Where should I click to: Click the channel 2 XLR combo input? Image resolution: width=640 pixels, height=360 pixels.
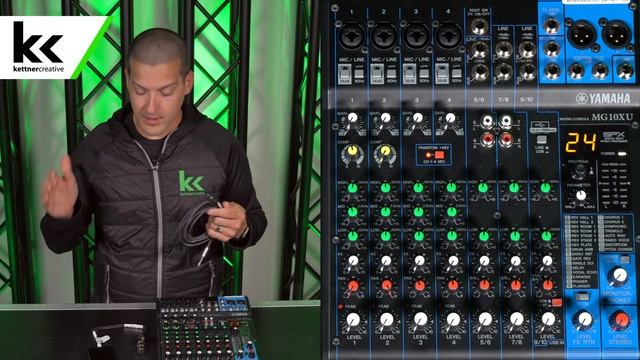click(384, 36)
